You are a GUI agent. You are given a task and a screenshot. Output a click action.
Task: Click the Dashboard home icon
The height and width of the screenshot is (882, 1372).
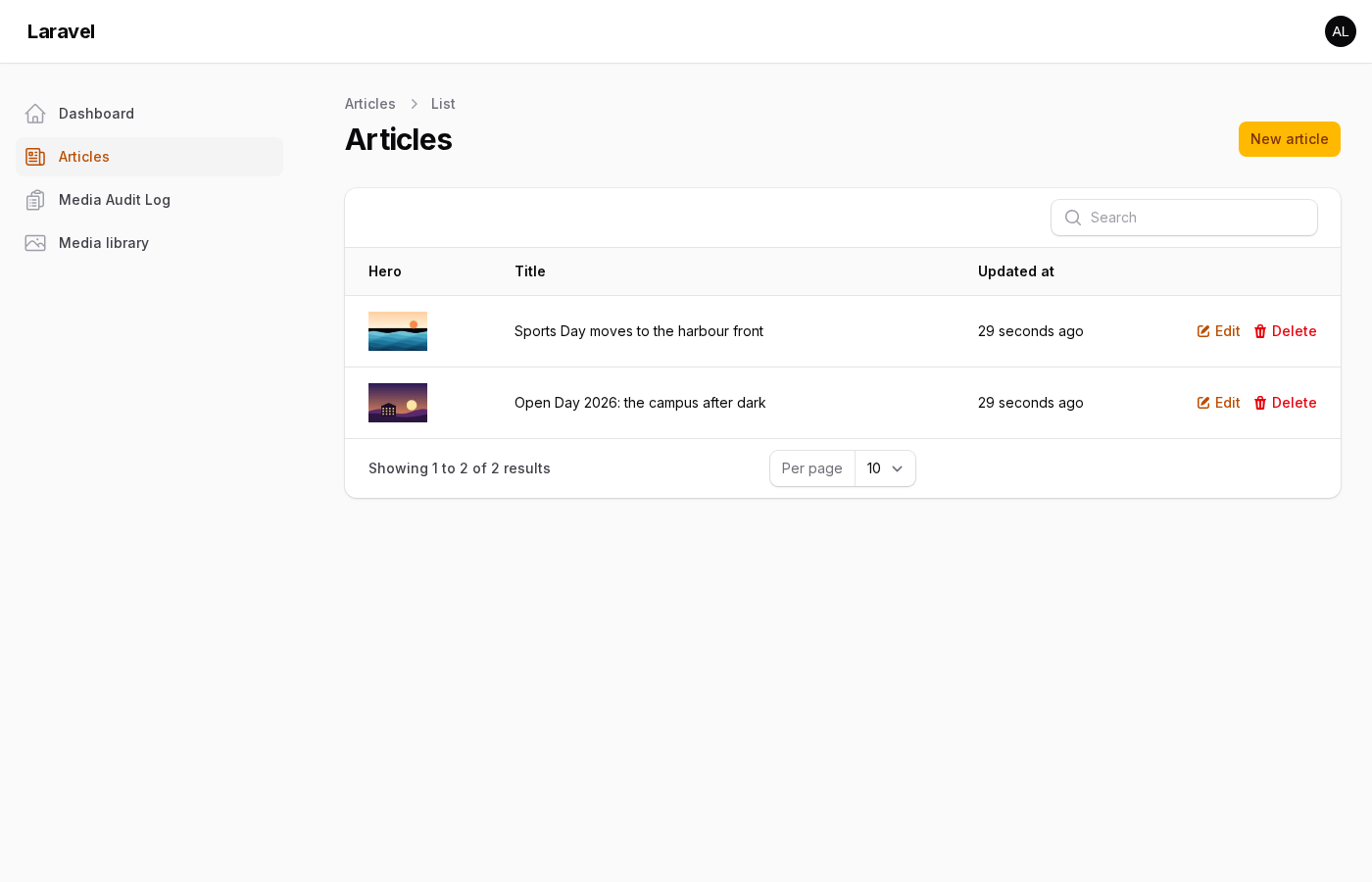35,114
